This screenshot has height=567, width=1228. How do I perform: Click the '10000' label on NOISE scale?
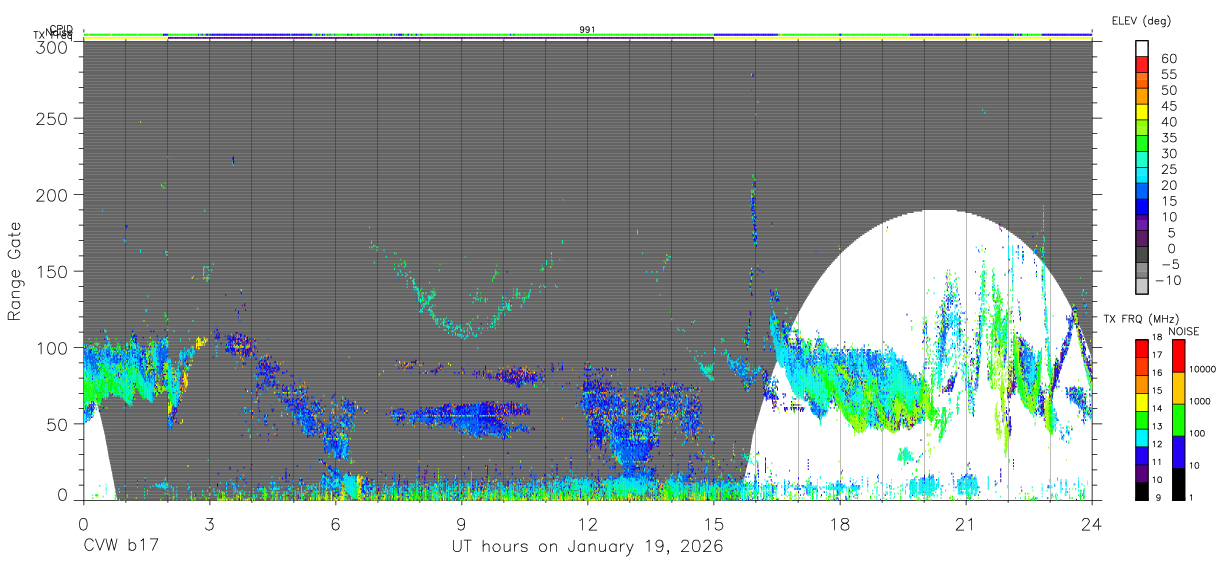(x=1202, y=369)
